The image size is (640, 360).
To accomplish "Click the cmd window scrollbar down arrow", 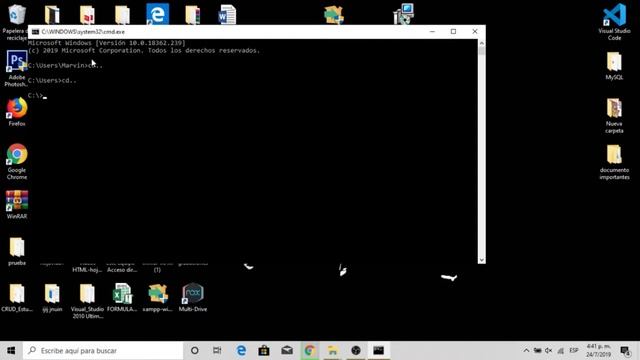I will pos(482,260).
